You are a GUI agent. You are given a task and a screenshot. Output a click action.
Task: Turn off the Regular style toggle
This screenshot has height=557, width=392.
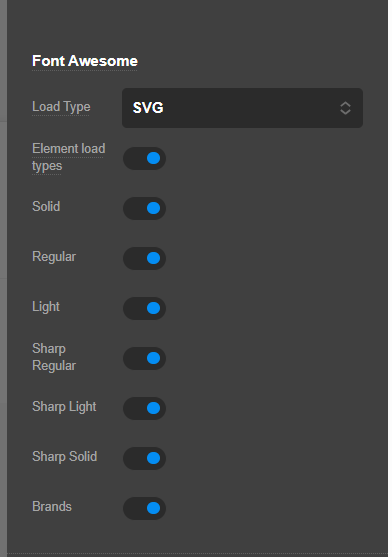tap(145, 258)
